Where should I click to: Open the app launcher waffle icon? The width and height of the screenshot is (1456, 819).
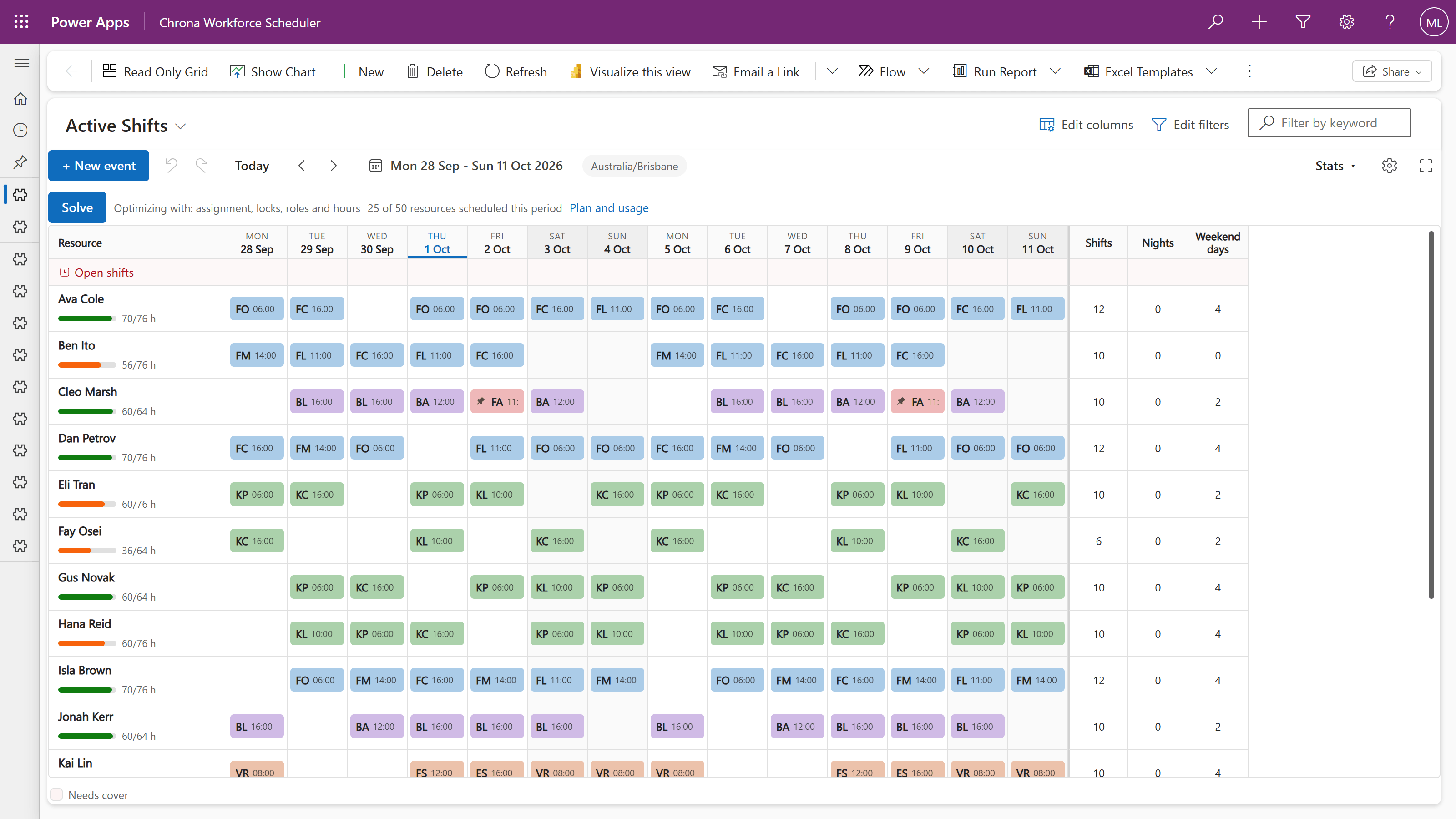tap(21, 22)
